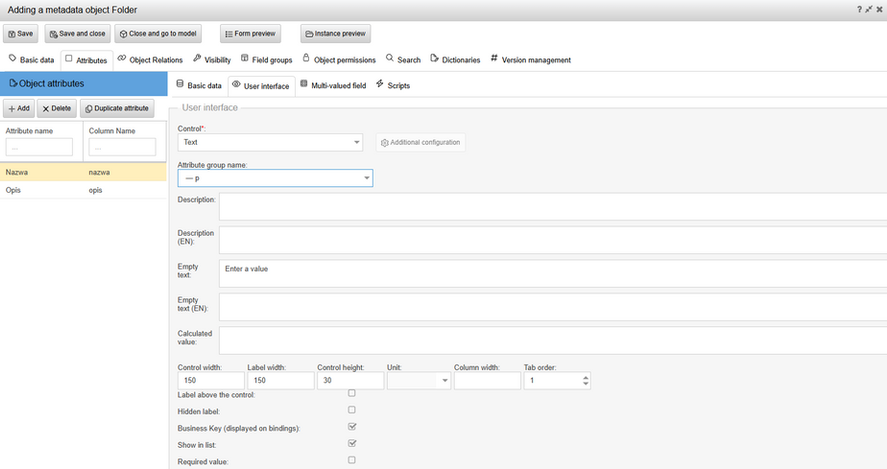The height and width of the screenshot is (469, 887).
Task: Open the Visibility tab
Action: pyautogui.click(x=212, y=59)
